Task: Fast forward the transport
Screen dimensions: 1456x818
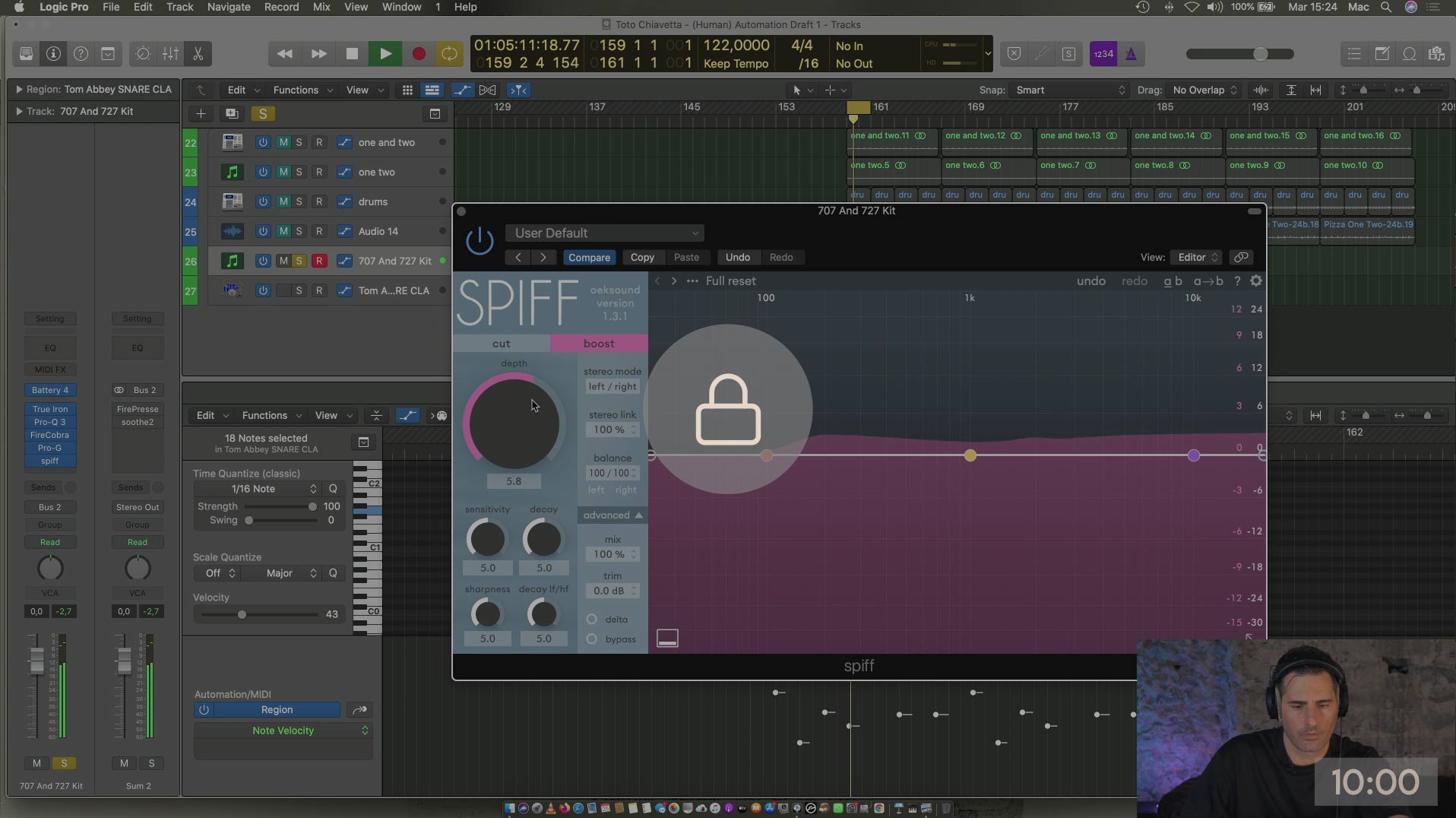Action: (319, 54)
